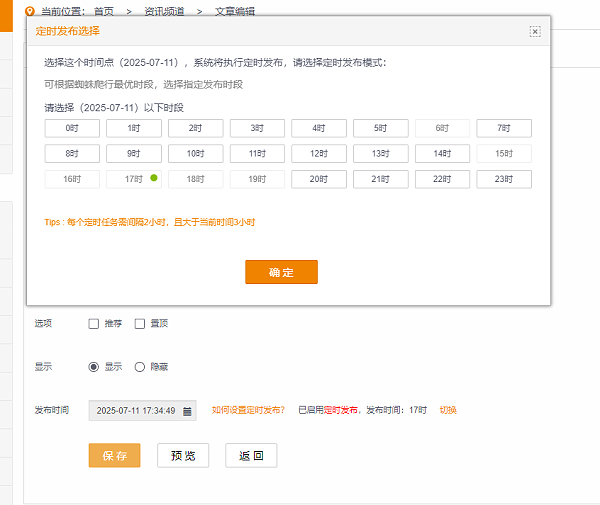
Task: Click the 发布时间 date input field
Action: click(134, 411)
